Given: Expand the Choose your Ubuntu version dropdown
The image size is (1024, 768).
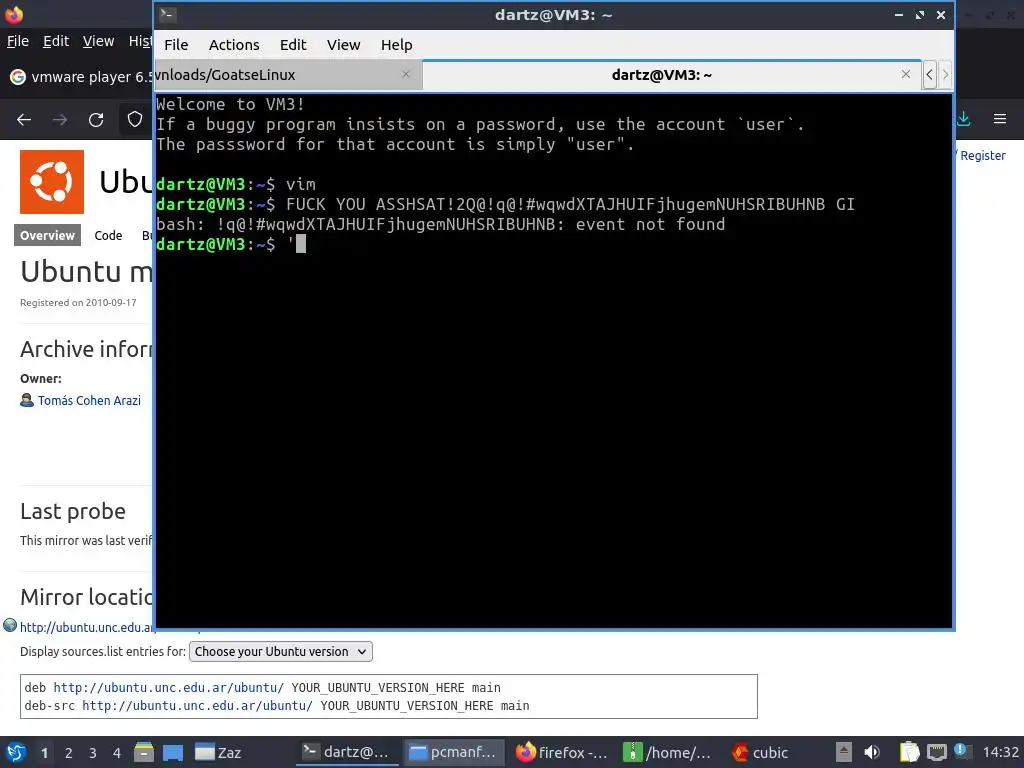Looking at the screenshot, I should pyautogui.click(x=281, y=652).
